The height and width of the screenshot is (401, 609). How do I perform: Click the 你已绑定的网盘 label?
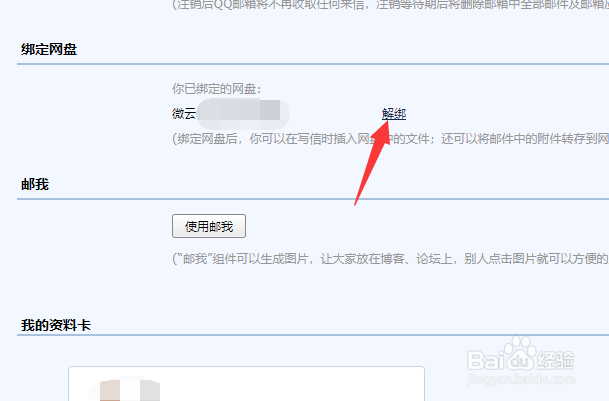217,89
